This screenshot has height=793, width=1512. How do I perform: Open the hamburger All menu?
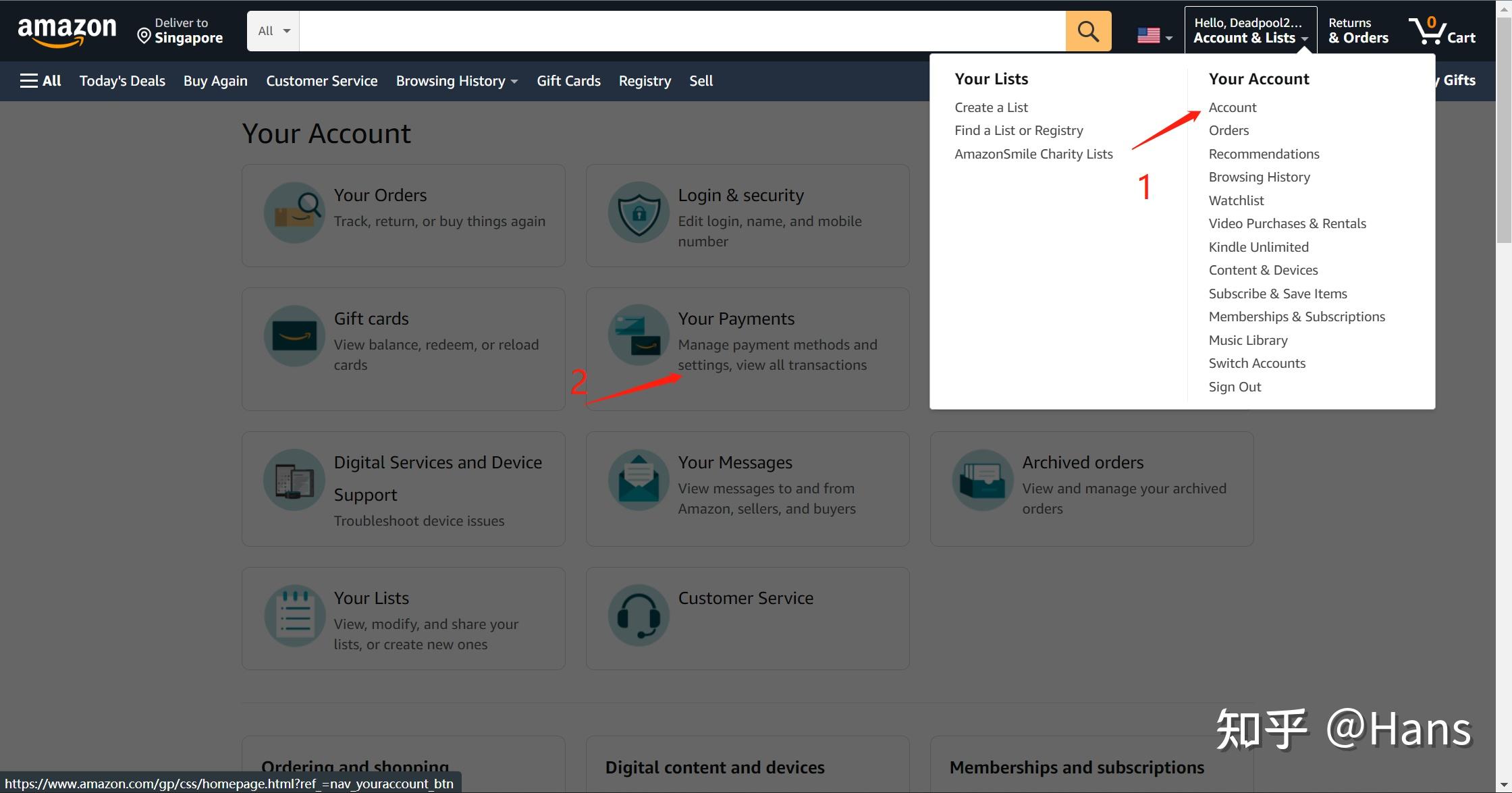tap(40, 81)
